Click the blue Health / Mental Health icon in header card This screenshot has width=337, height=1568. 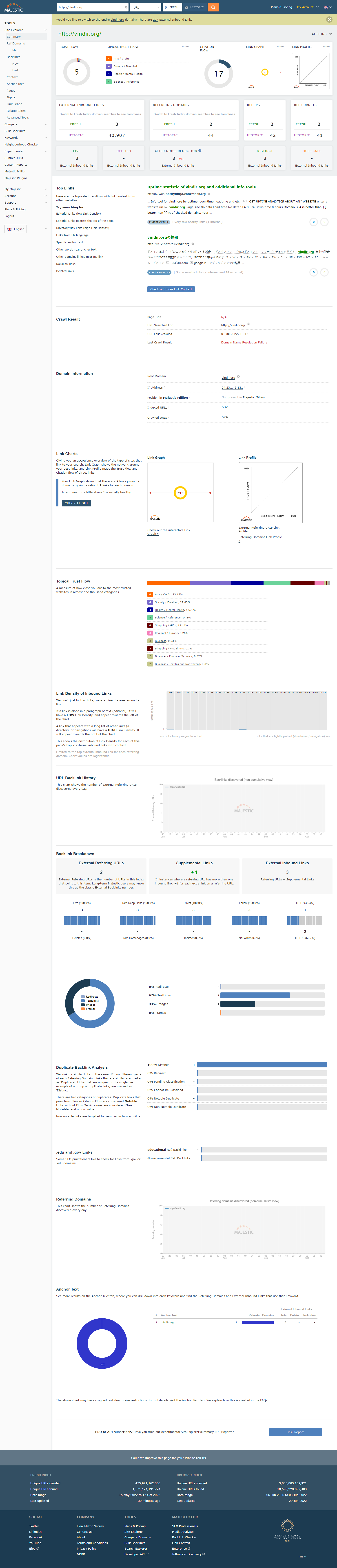[x=109, y=74]
